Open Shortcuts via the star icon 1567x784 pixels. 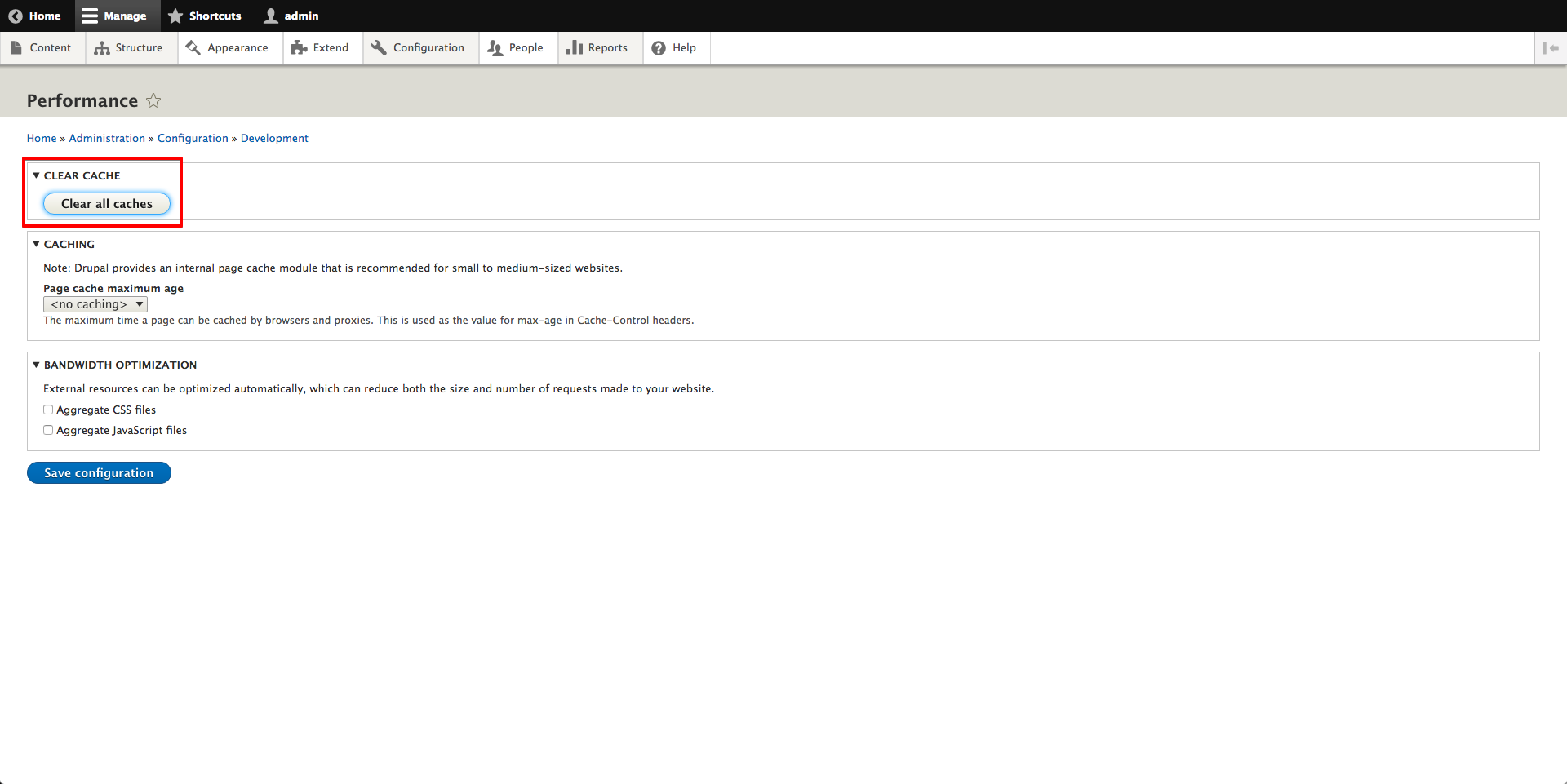tap(175, 16)
